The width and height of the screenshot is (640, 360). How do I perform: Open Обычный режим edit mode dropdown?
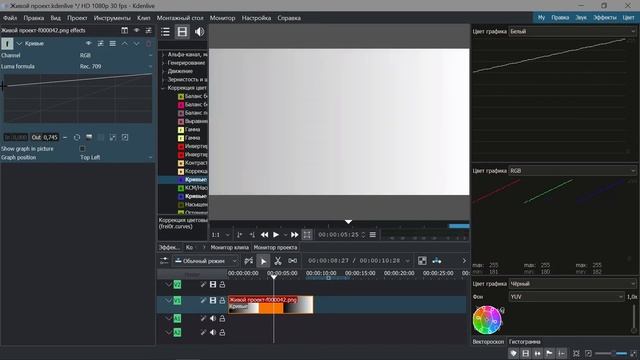coord(206,261)
